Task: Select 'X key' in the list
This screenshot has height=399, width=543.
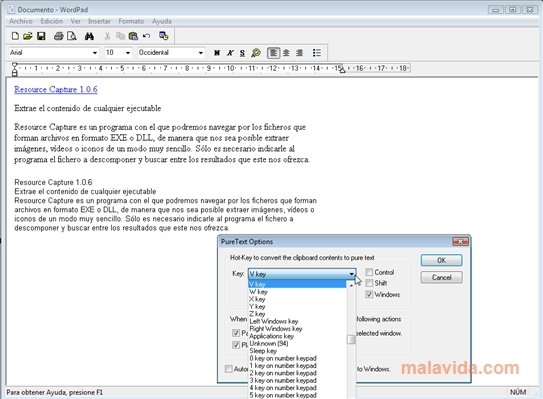Action: point(297,299)
